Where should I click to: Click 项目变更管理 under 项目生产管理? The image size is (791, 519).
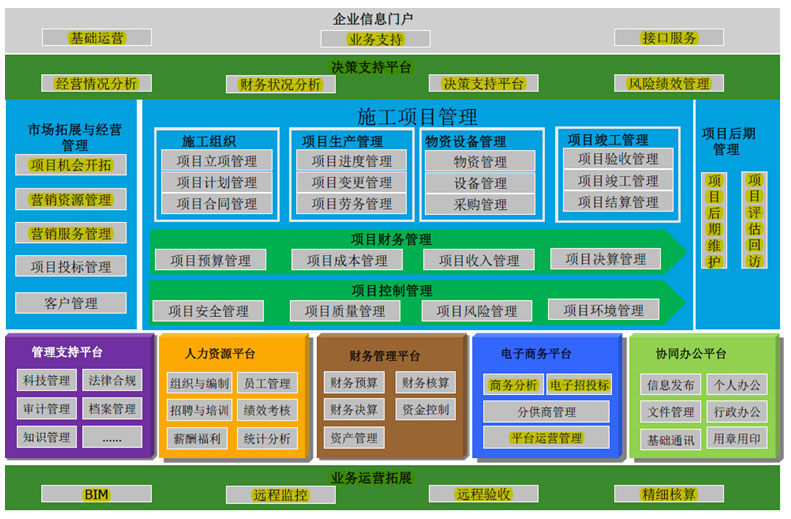tap(351, 182)
